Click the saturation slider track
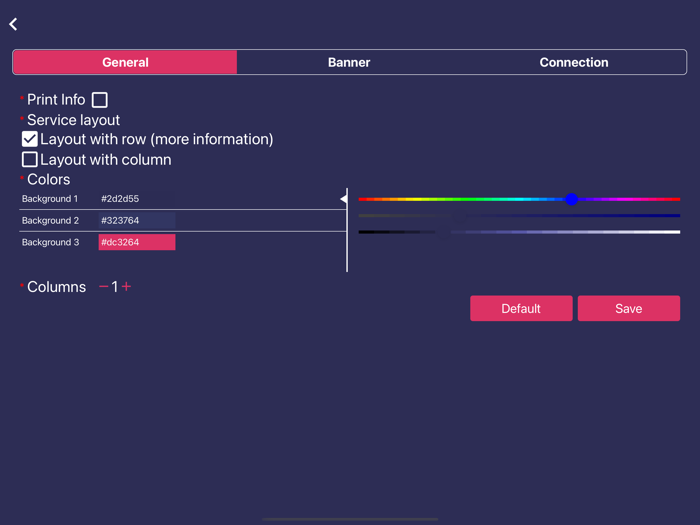The image size is (700, 525). pyautogui.click(x=519, y=216)
